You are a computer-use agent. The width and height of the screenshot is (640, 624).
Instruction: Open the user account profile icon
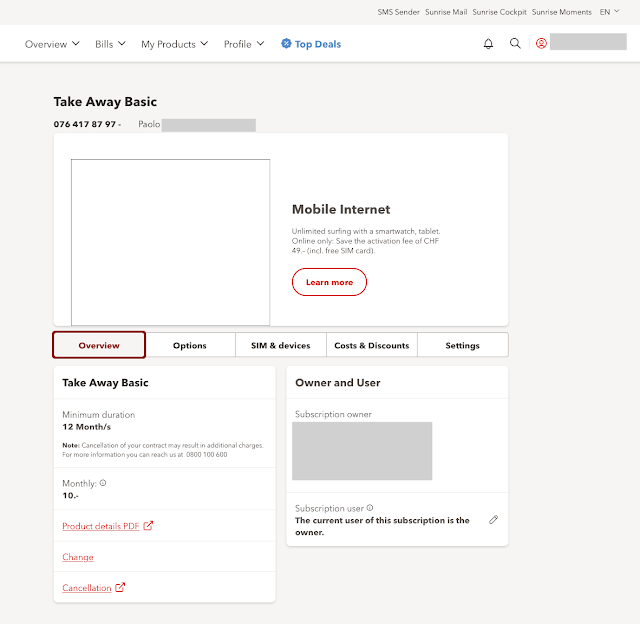pyautogui.click(x=541, y=44)
